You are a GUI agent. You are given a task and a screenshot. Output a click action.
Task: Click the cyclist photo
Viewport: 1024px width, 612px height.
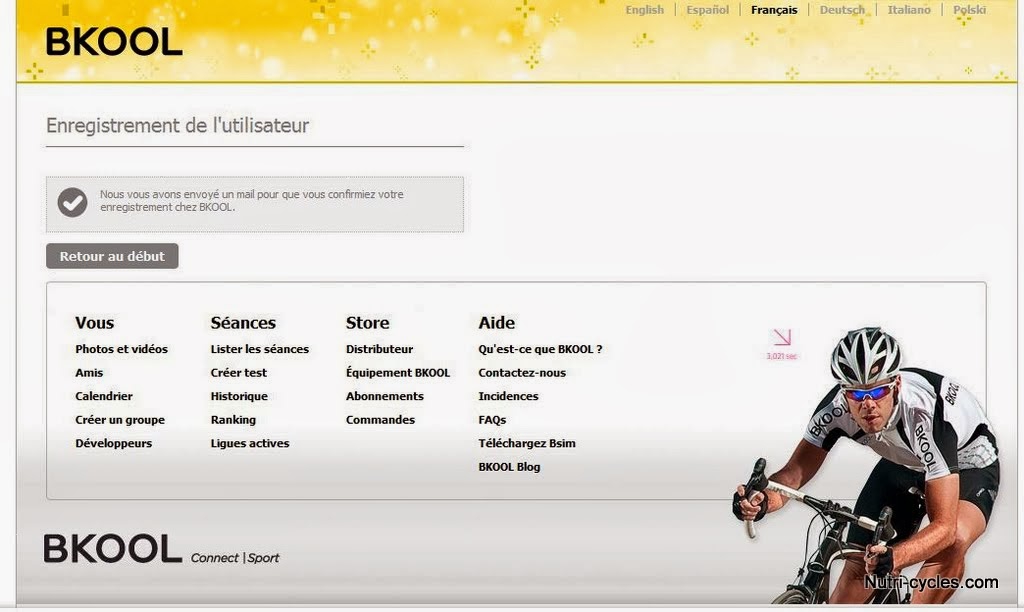point(867,464)
